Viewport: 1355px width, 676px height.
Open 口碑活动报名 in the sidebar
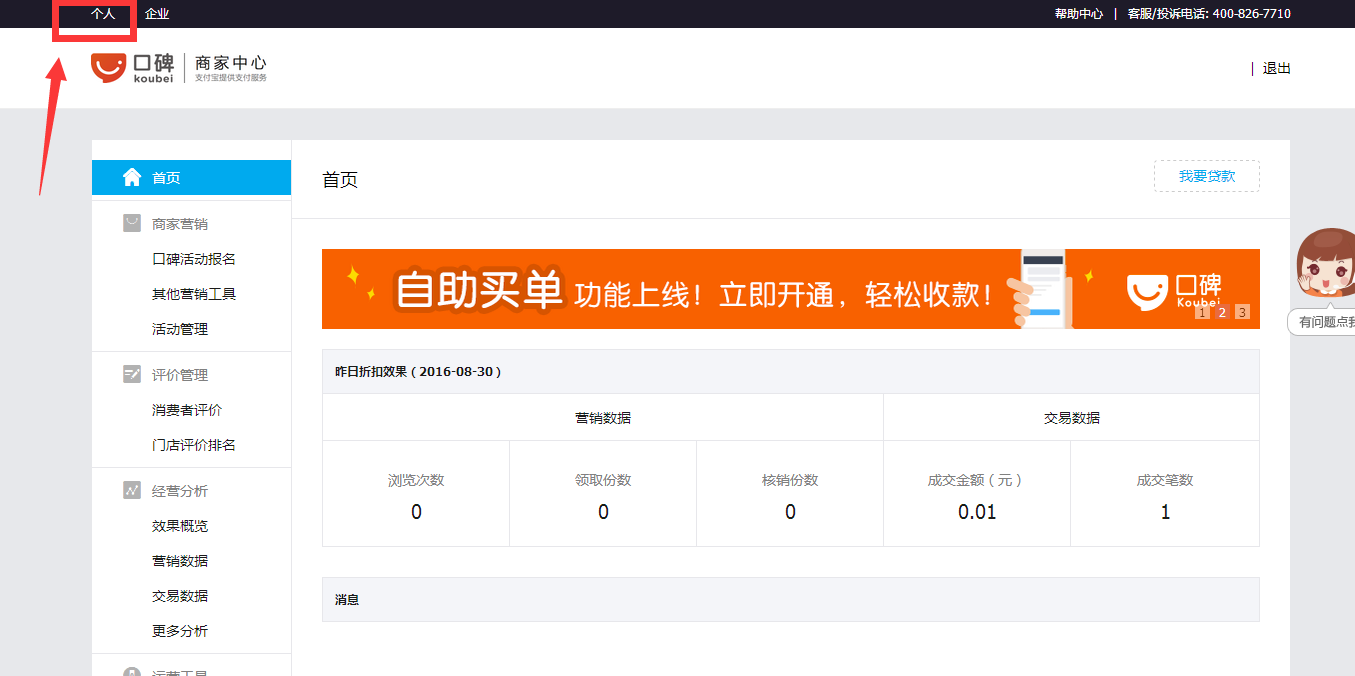point(194,259)
